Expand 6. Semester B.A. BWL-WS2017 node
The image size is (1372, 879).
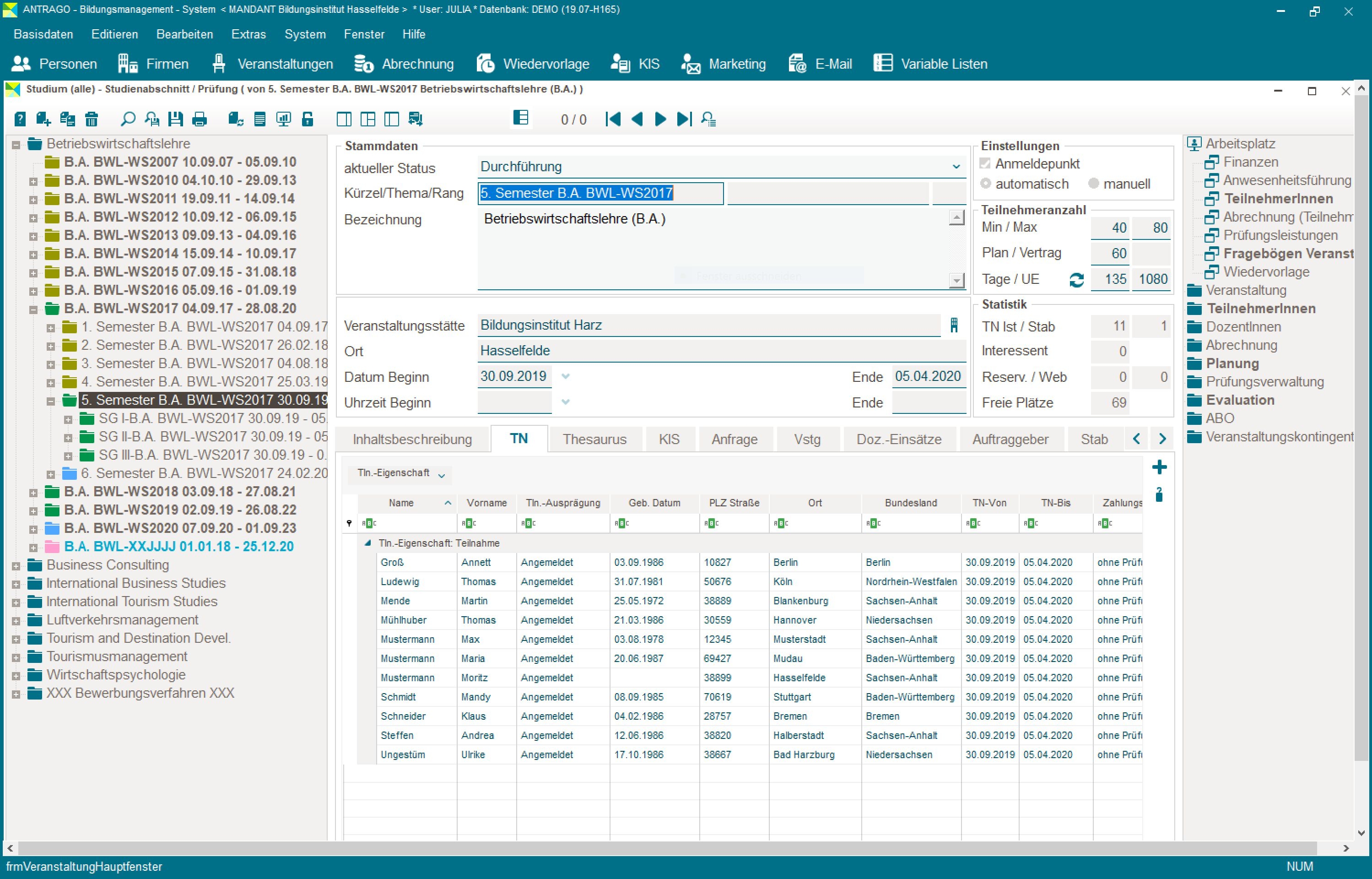[x=51, y=474]
